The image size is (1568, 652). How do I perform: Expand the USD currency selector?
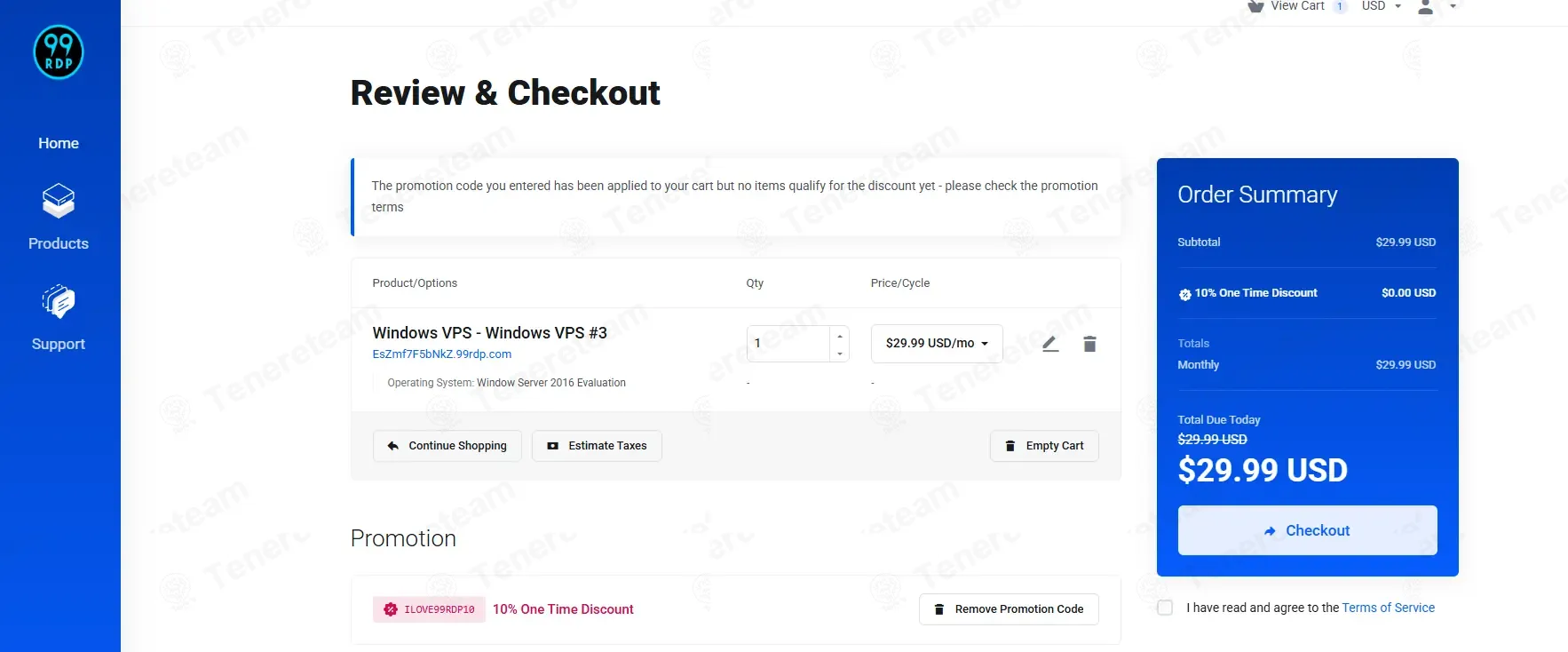point(1382,6)
